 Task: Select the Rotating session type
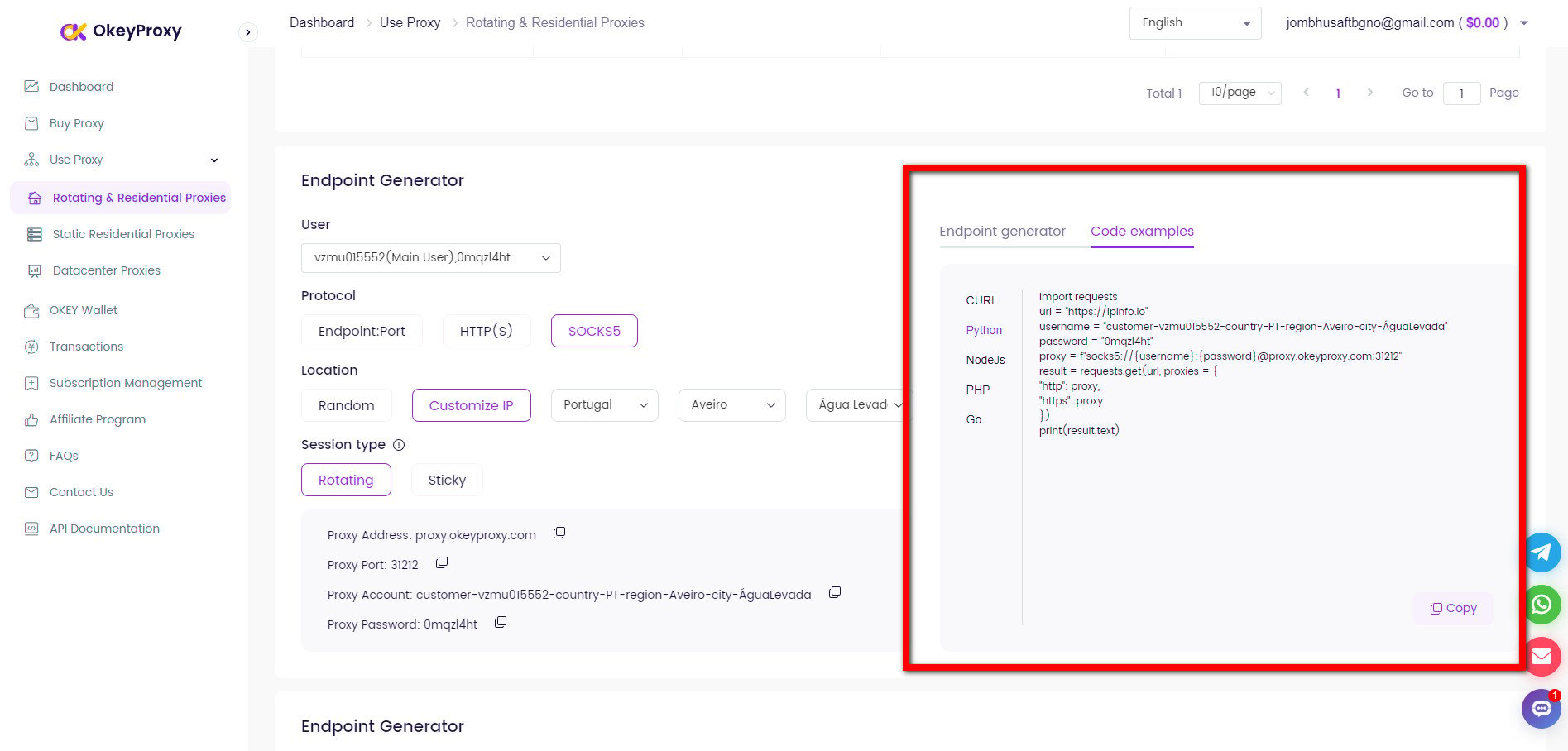pos(346,480)
